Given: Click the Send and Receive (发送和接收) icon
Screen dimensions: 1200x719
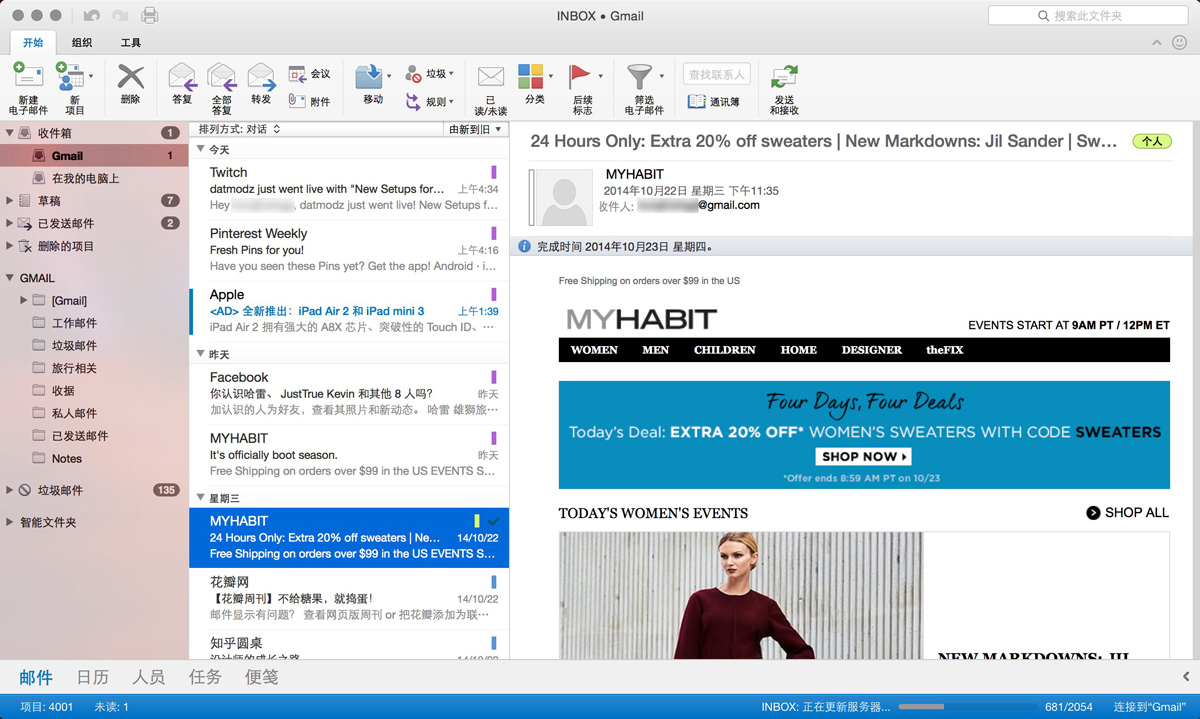Looking at the screenshot, I should 785,78.
